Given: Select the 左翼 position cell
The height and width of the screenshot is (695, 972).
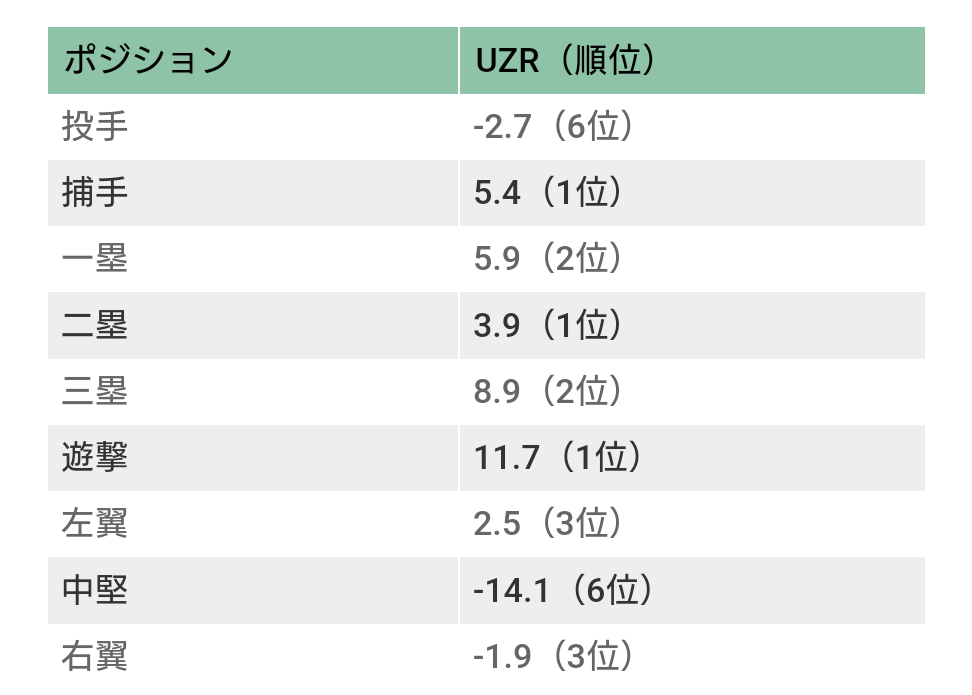Looking at the screenshot, I should click(x=253, y=524).
